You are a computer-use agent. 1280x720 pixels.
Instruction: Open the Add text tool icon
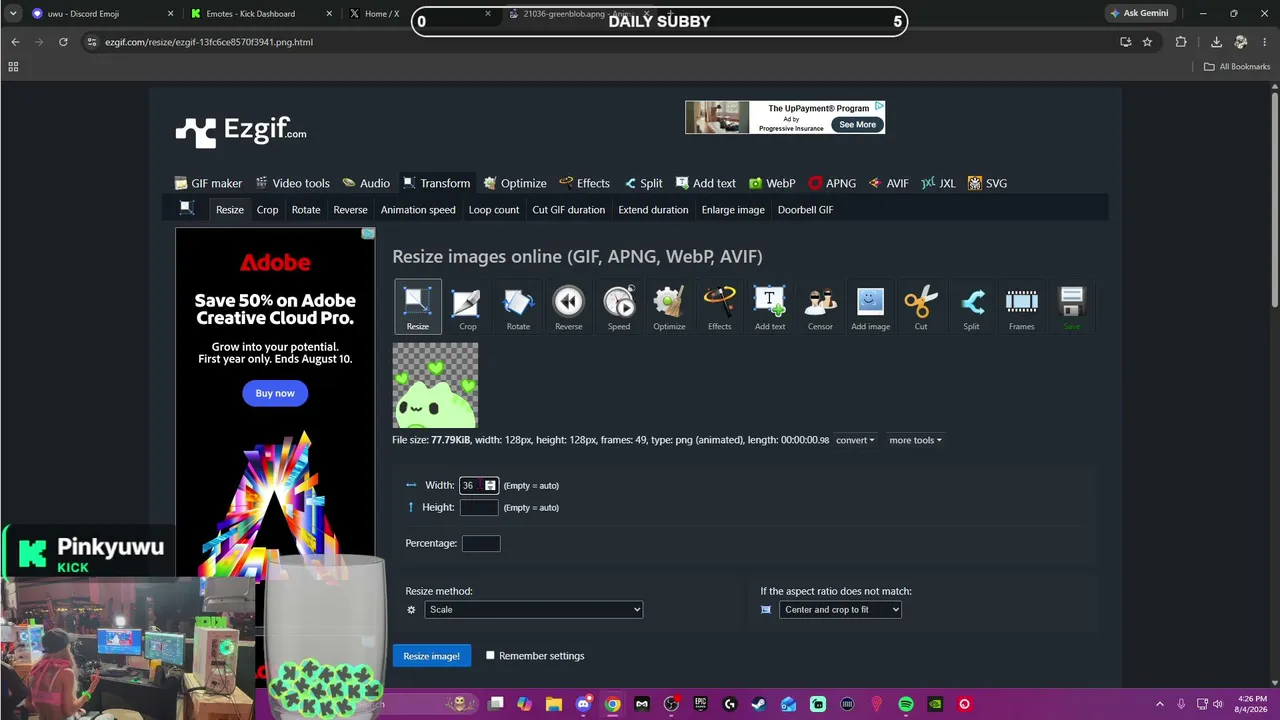coord(770,306)
